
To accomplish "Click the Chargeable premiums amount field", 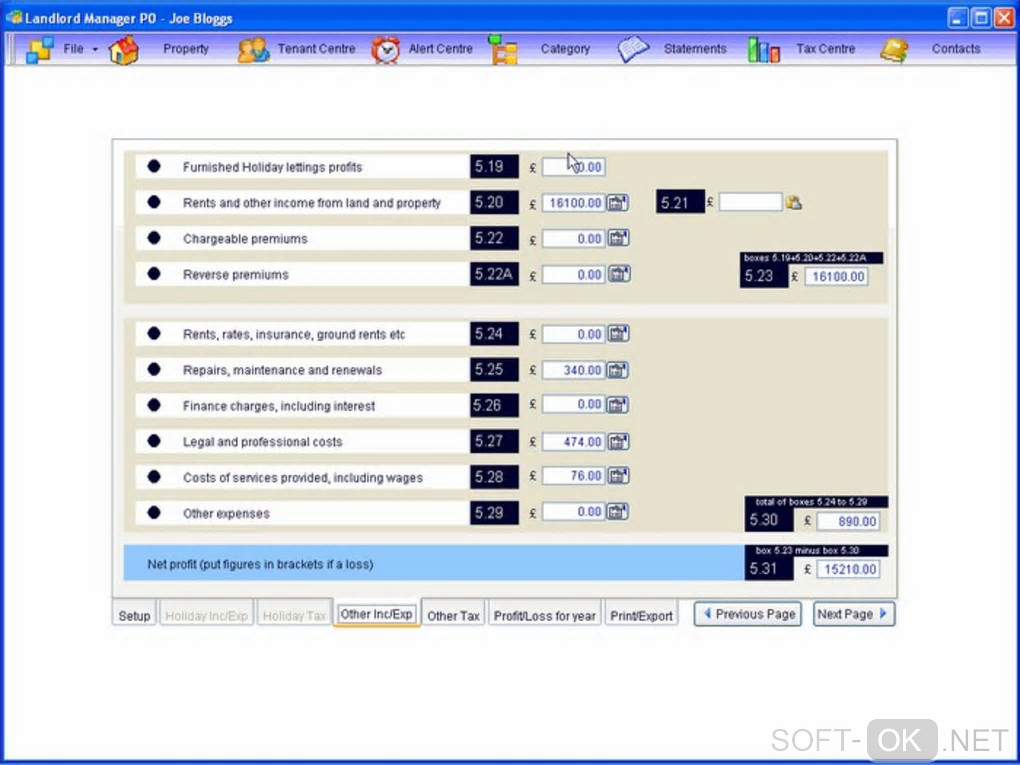I will click(574, 238).
